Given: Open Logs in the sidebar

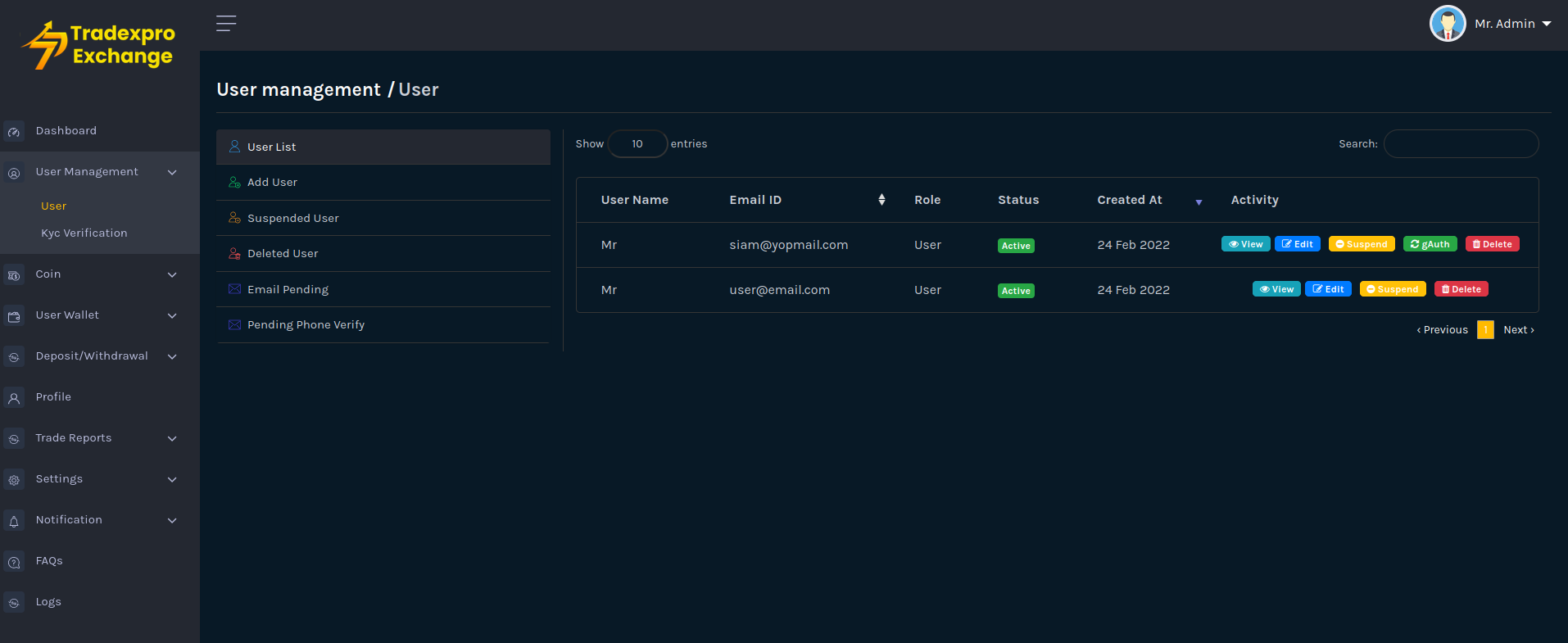Looking at the screenshot, I should 48,602.
